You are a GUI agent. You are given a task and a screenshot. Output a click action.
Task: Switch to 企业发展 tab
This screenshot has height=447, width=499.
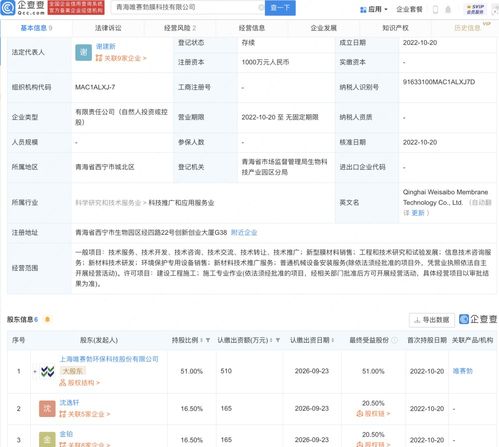[x=324, y=28]
